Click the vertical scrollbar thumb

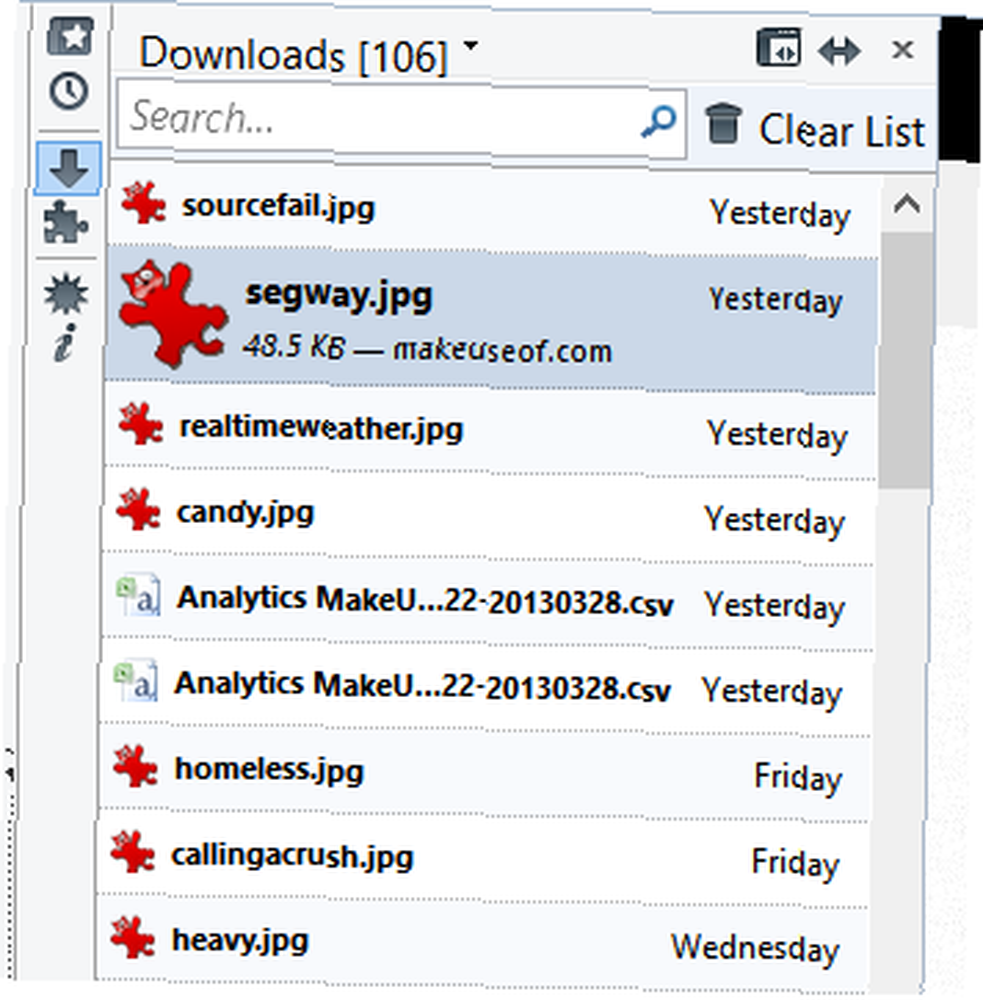[x=905, y=360]
